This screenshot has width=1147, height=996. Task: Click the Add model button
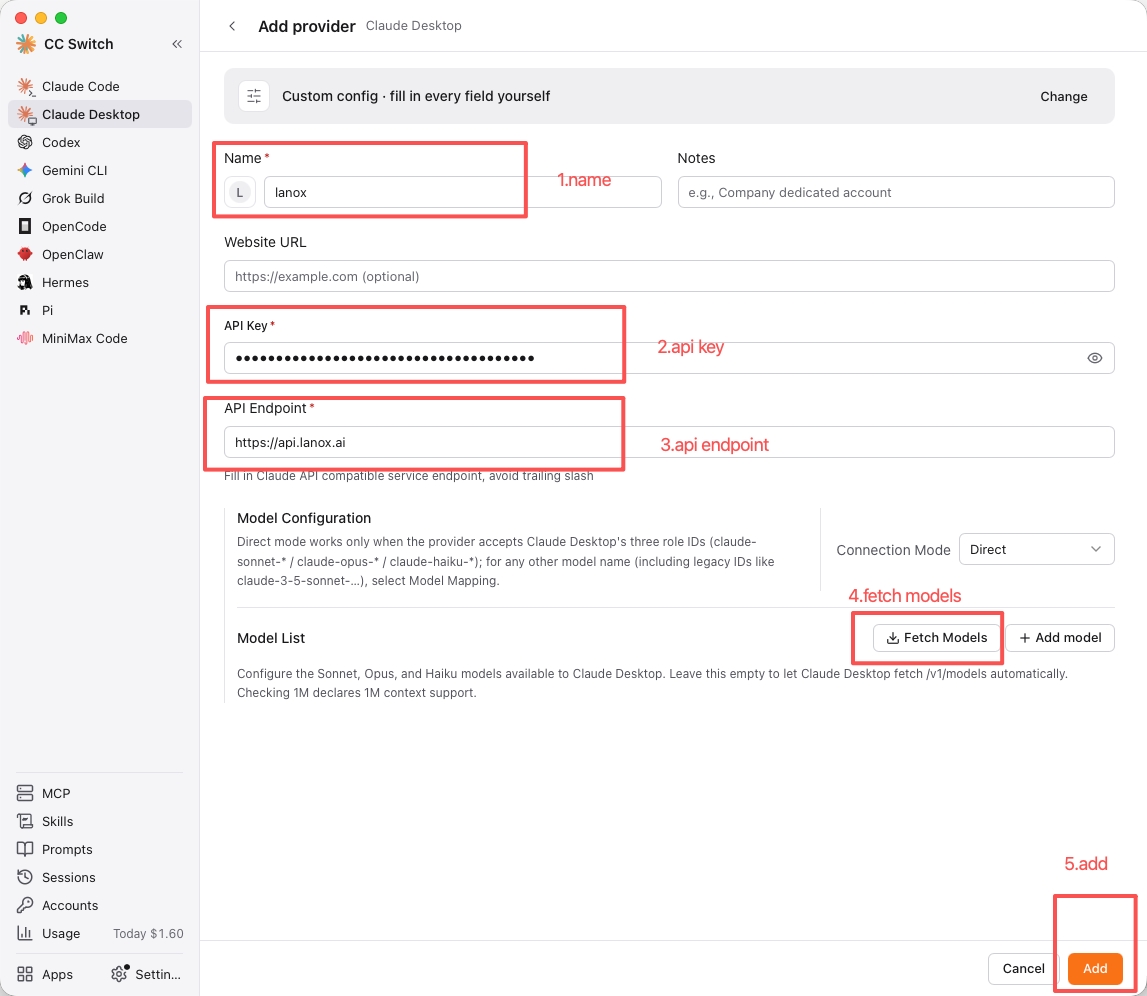point(1059,638)
